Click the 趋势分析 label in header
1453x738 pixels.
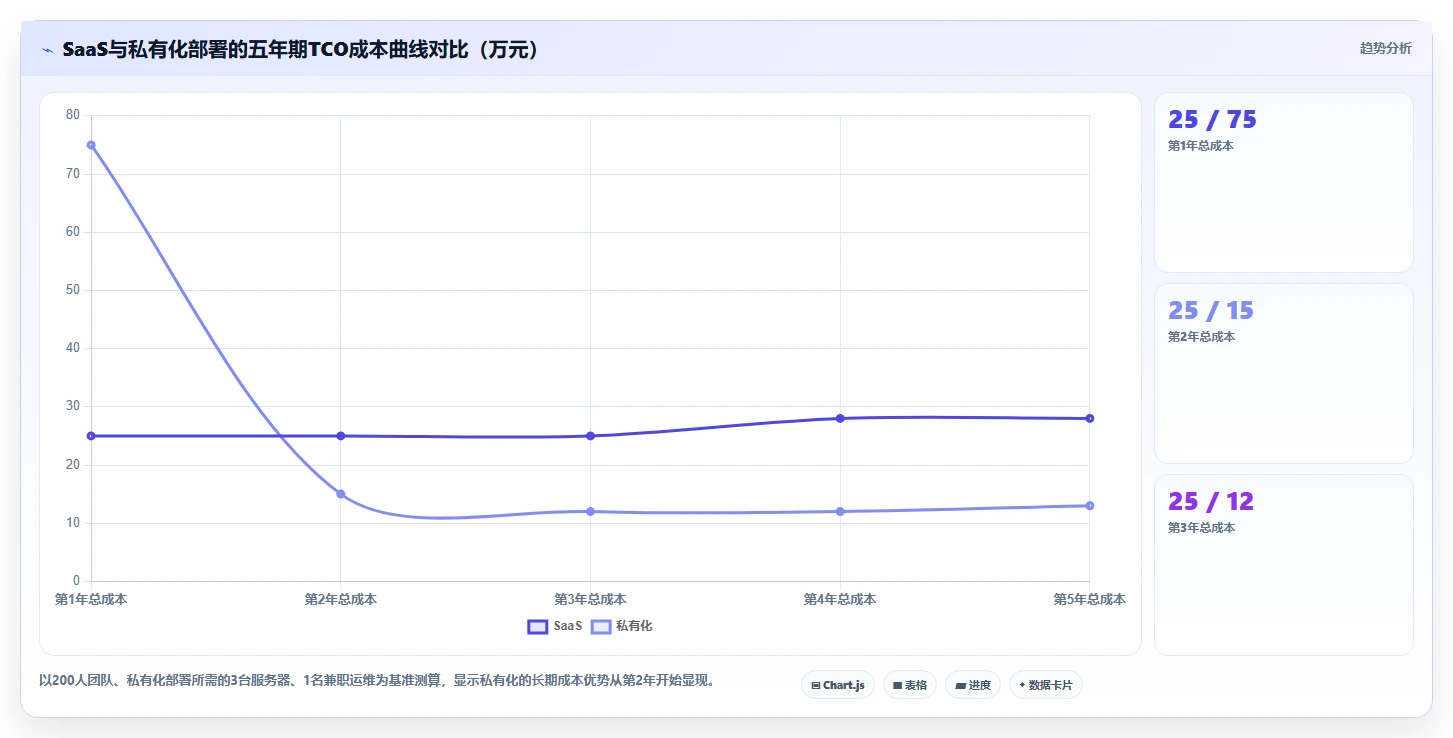point(1385,48)
